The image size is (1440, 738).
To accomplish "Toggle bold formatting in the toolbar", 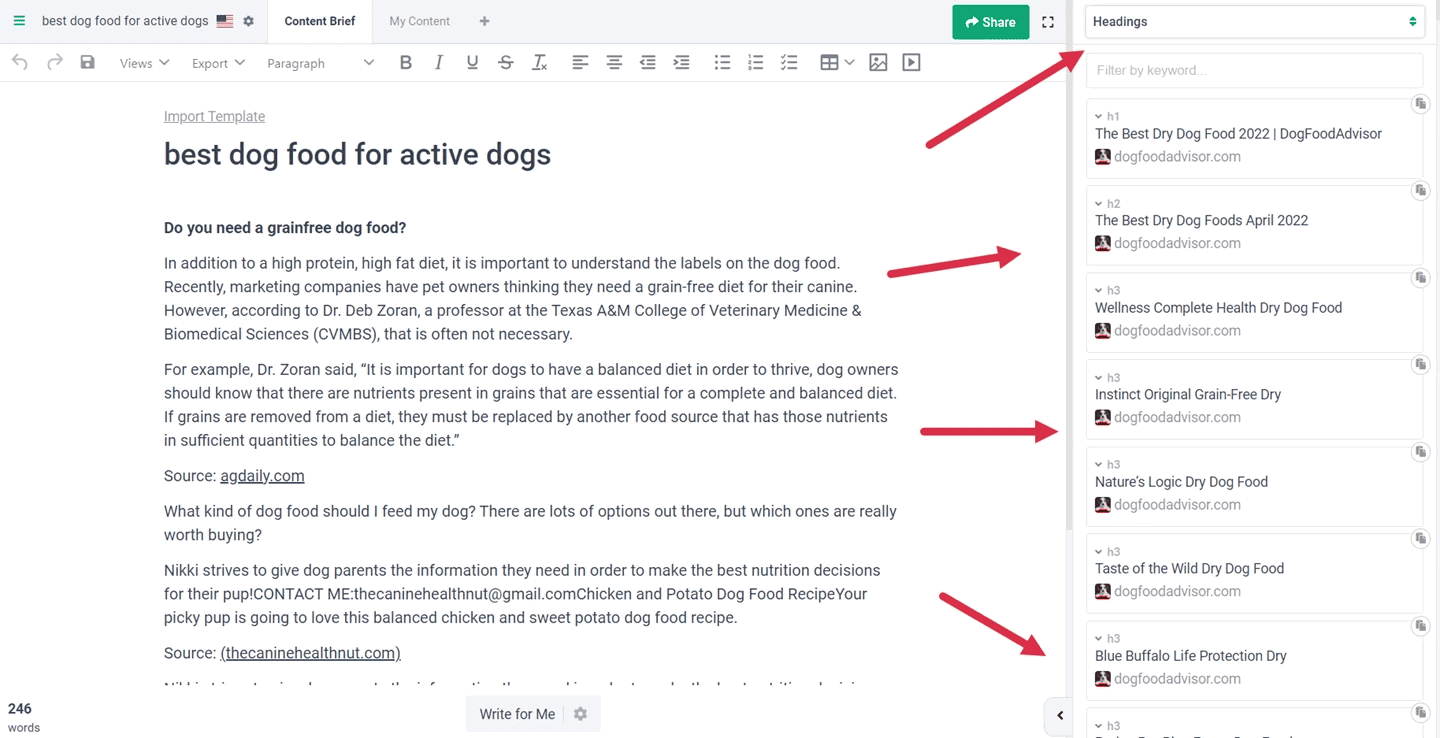I will click(x=405, y=63).
